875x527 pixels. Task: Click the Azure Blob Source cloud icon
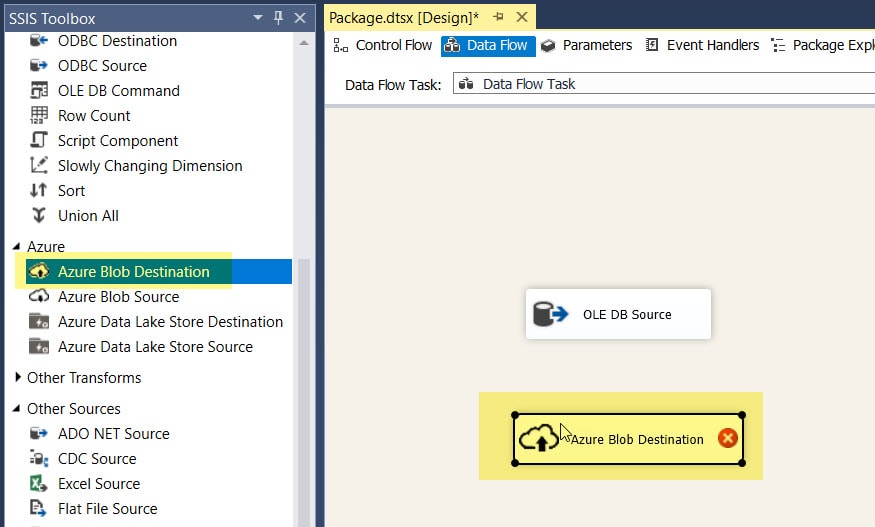tap(39, 296)
